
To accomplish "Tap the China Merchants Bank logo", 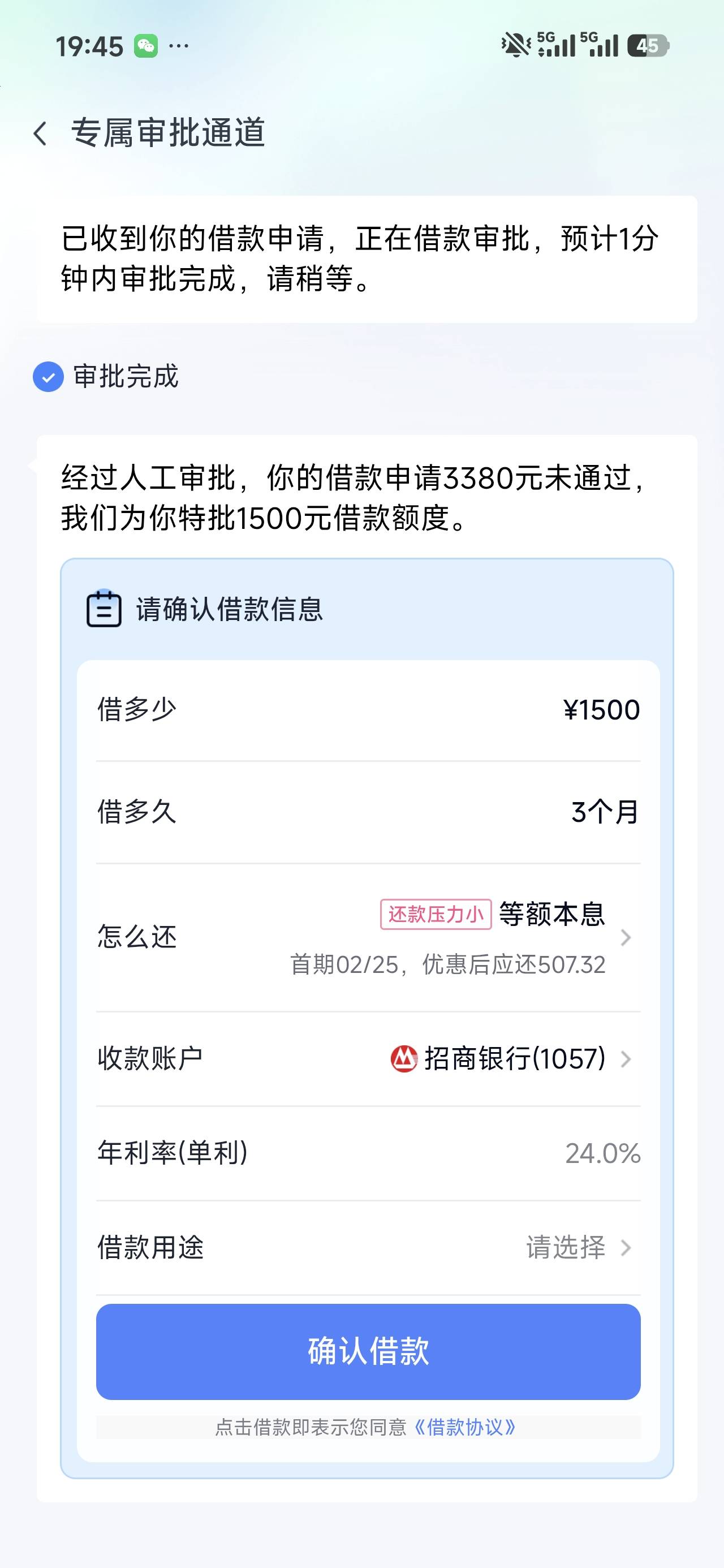I will point(404,1058).
